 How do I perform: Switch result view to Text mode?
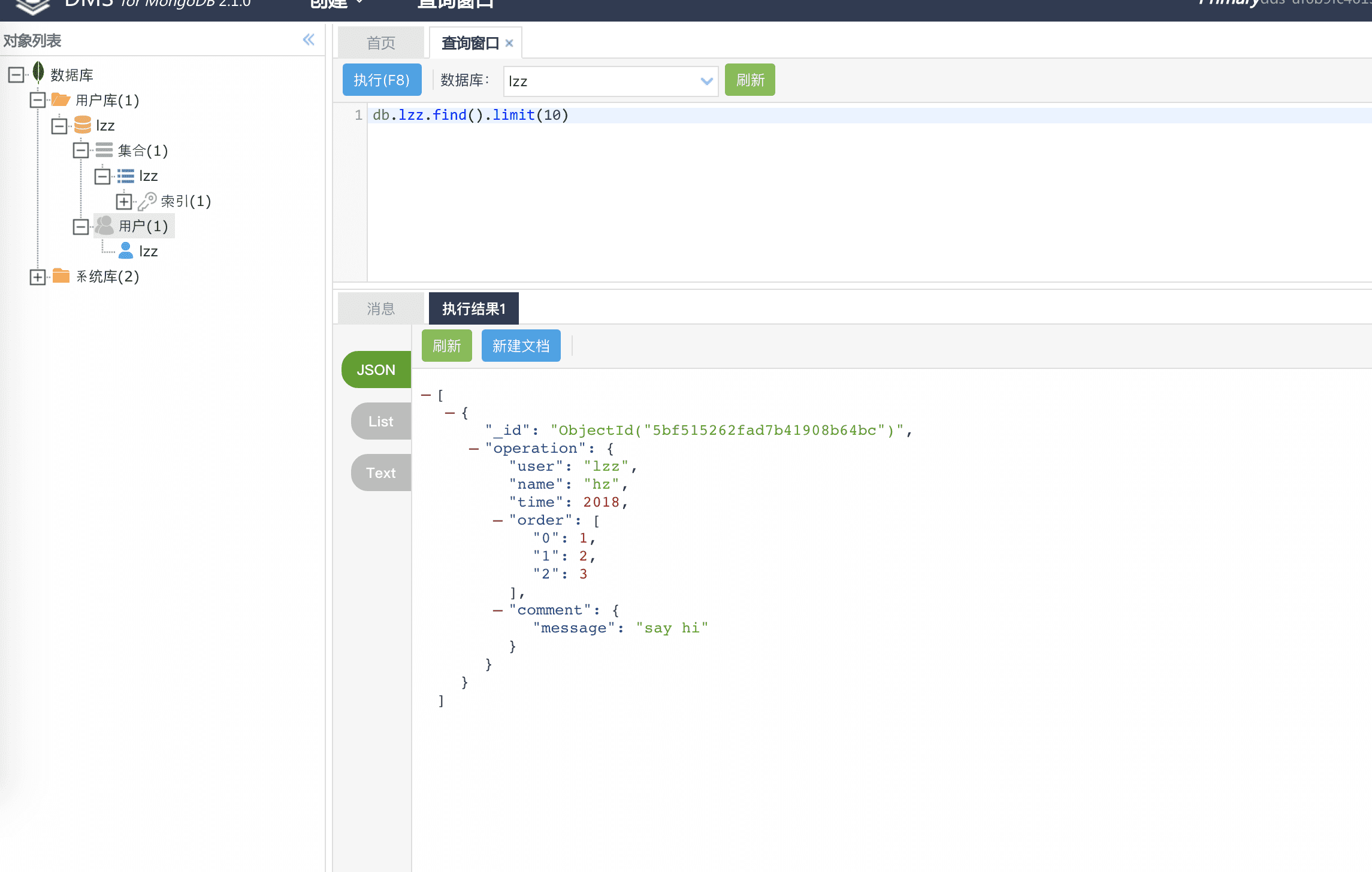click(380, 473)
